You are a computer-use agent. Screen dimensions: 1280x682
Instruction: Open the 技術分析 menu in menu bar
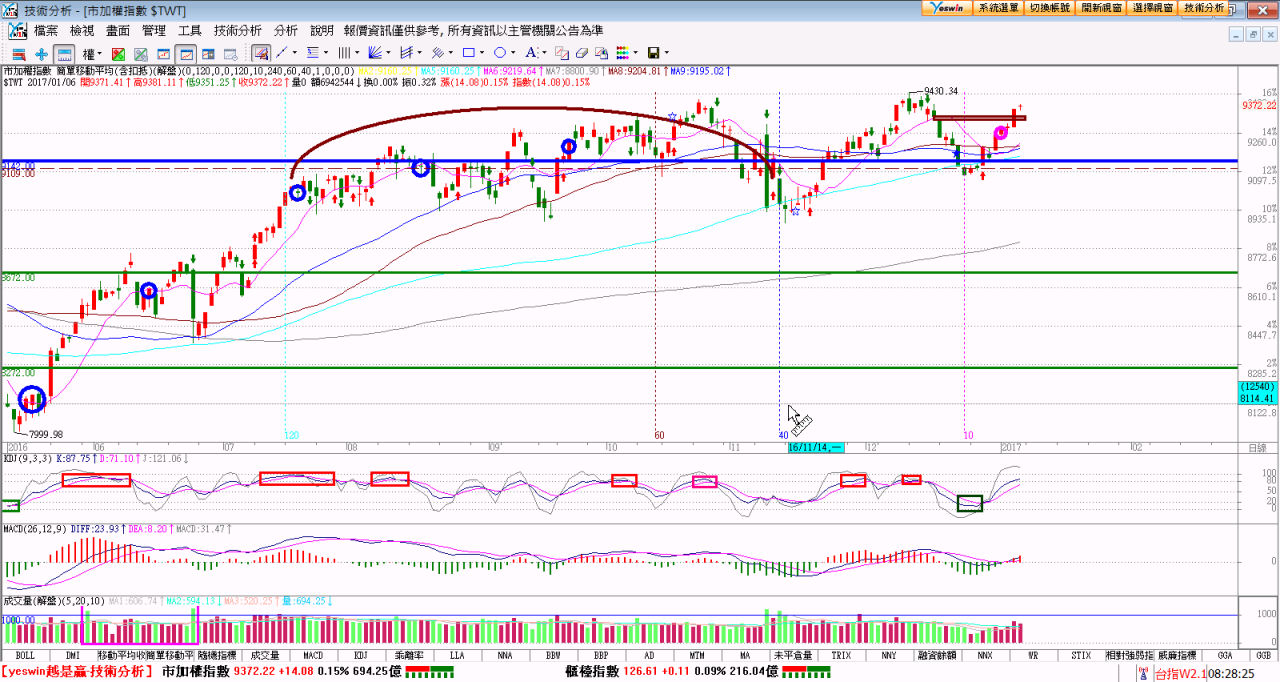coord(238,31)
